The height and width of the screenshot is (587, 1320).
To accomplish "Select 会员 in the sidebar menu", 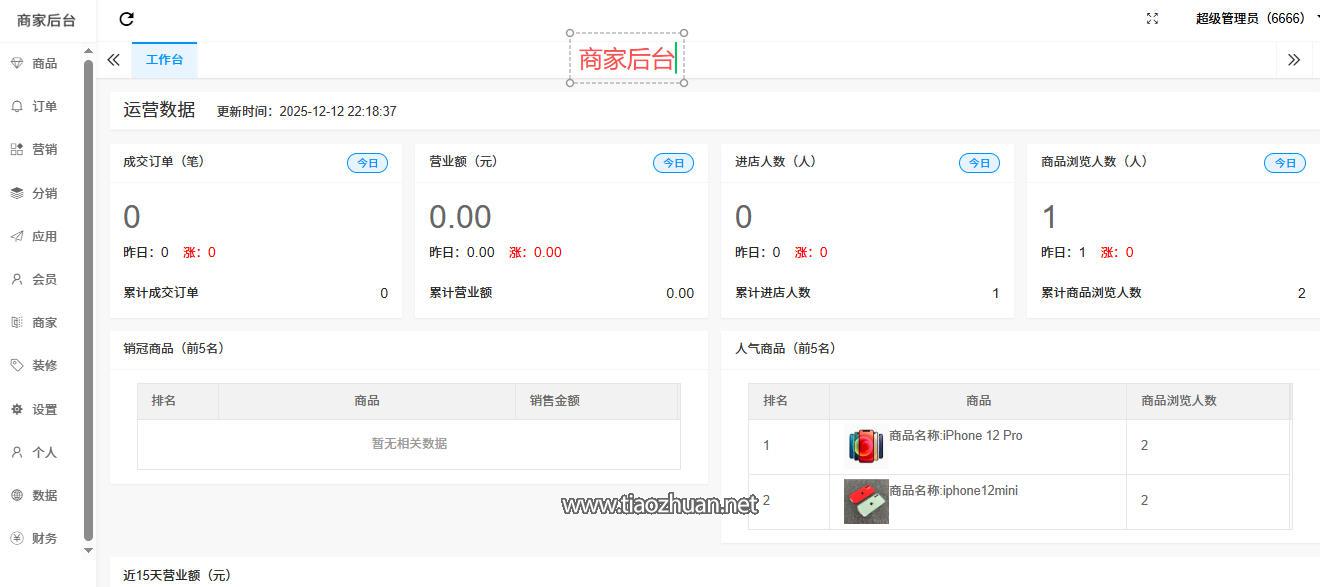I will coord(44,280).
